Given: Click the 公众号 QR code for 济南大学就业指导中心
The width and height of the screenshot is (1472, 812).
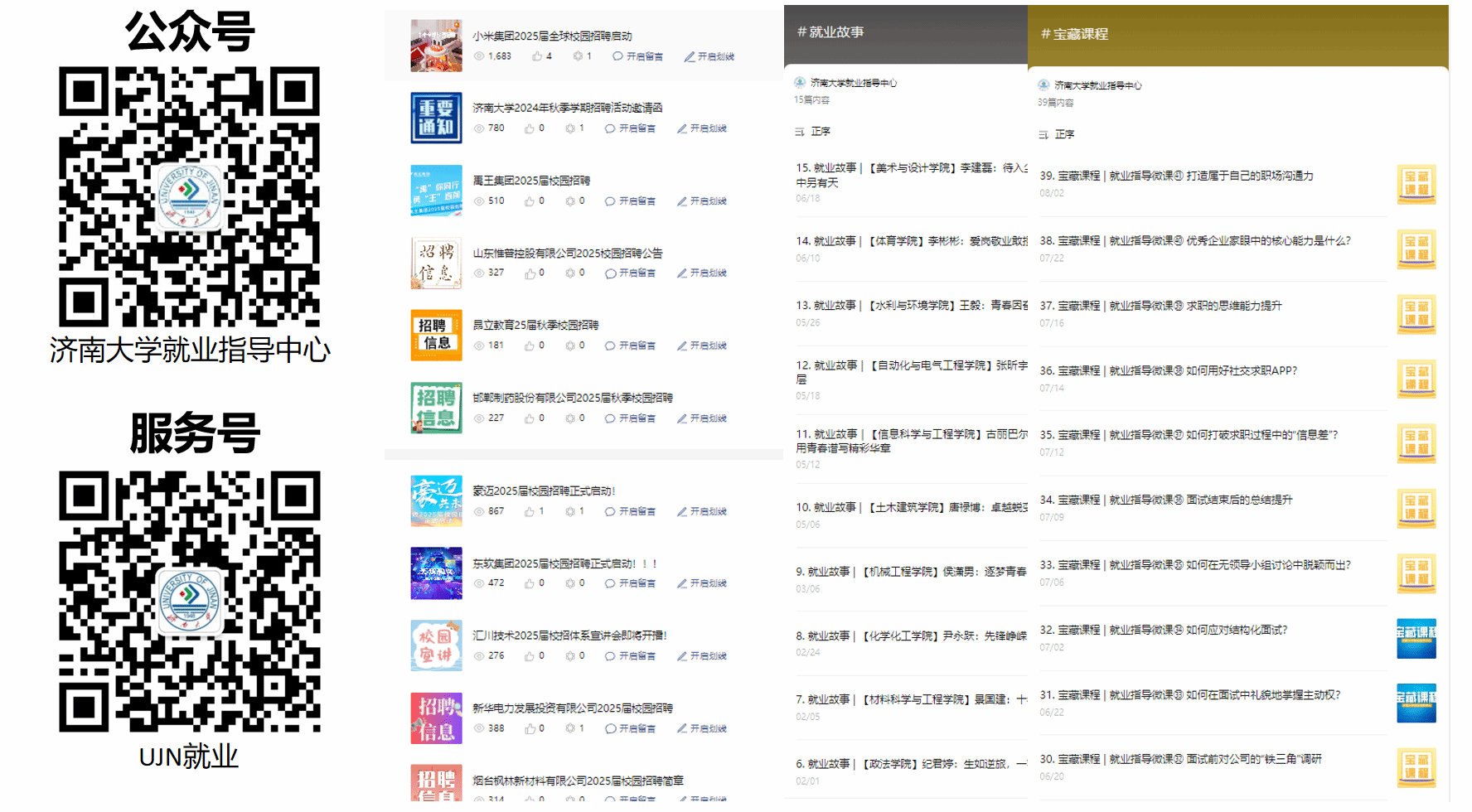Looking at the screenshot, I should coord(189,196).
